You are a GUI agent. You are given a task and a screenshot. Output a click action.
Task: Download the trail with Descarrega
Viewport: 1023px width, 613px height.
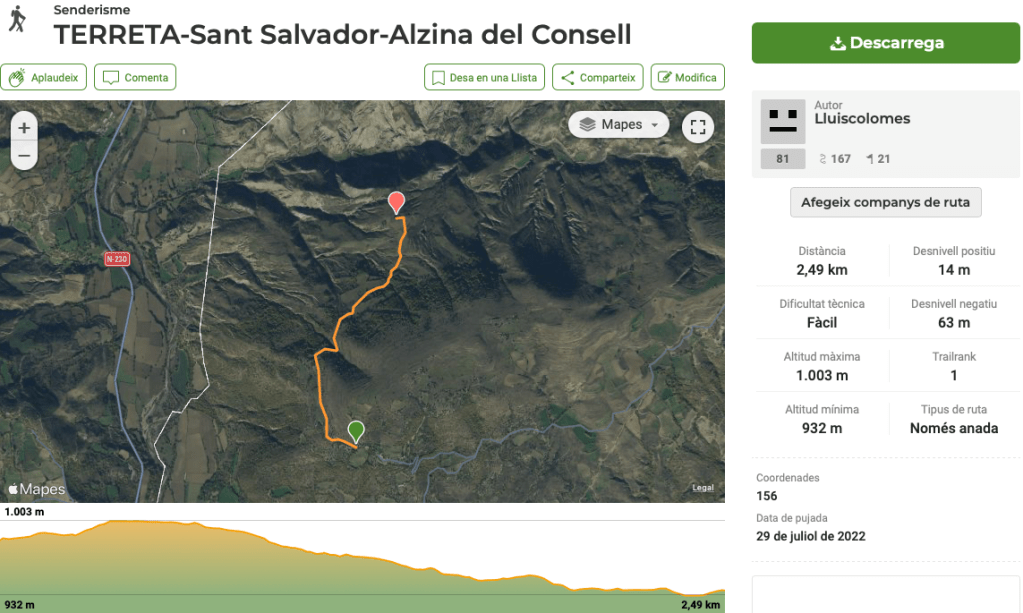coord(885,43)
